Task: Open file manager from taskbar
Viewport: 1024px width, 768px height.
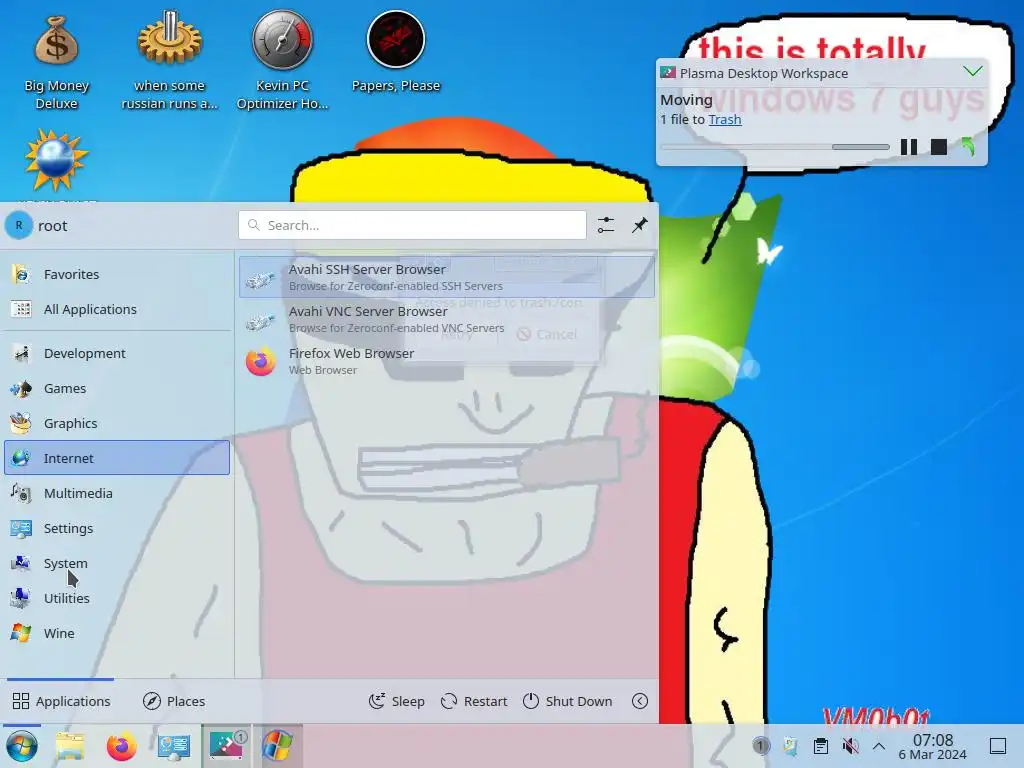Action: point(70,746)
